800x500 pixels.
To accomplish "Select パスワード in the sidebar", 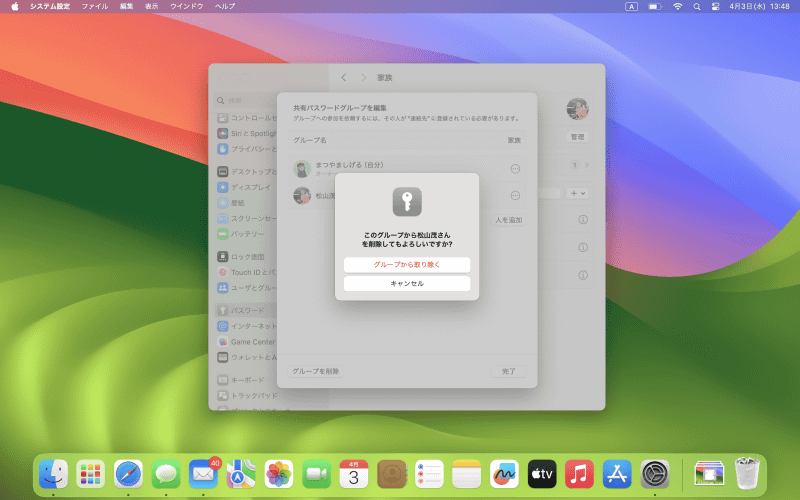I will pos(247,310).
